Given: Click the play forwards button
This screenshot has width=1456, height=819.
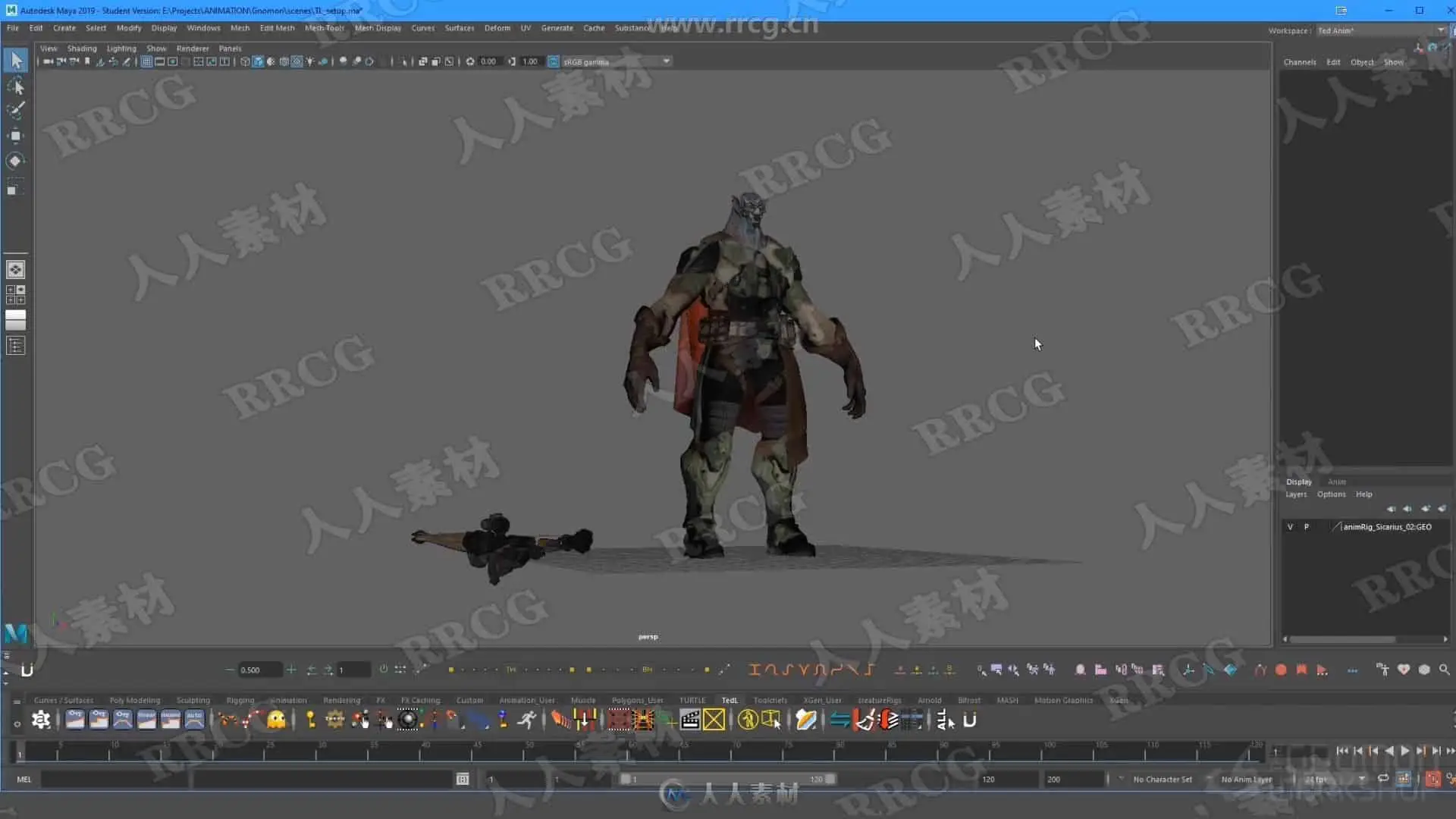Looking at the screenshot, I should 1405,751.
